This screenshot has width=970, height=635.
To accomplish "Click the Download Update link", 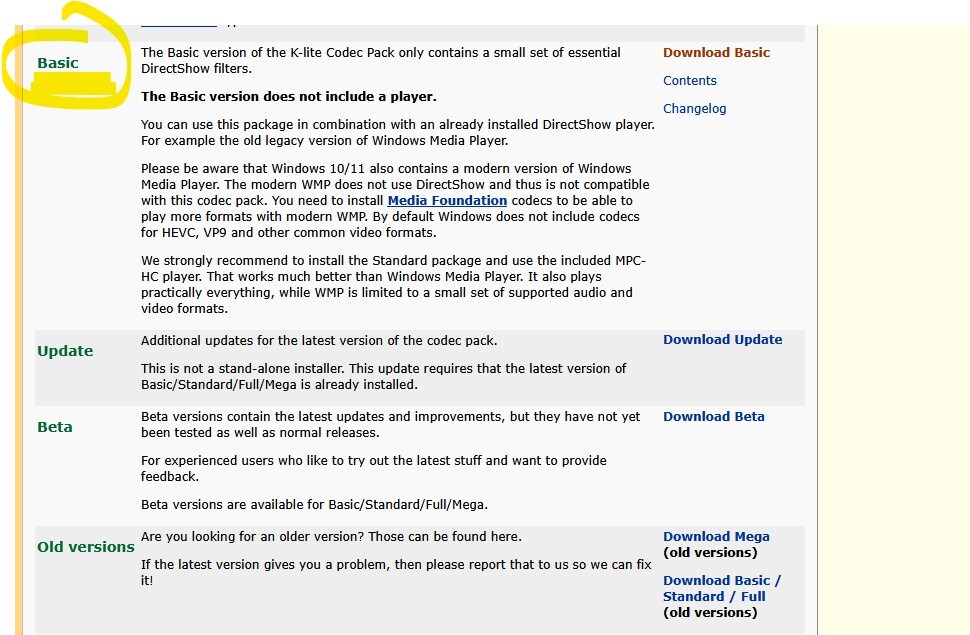I will 722,340.
